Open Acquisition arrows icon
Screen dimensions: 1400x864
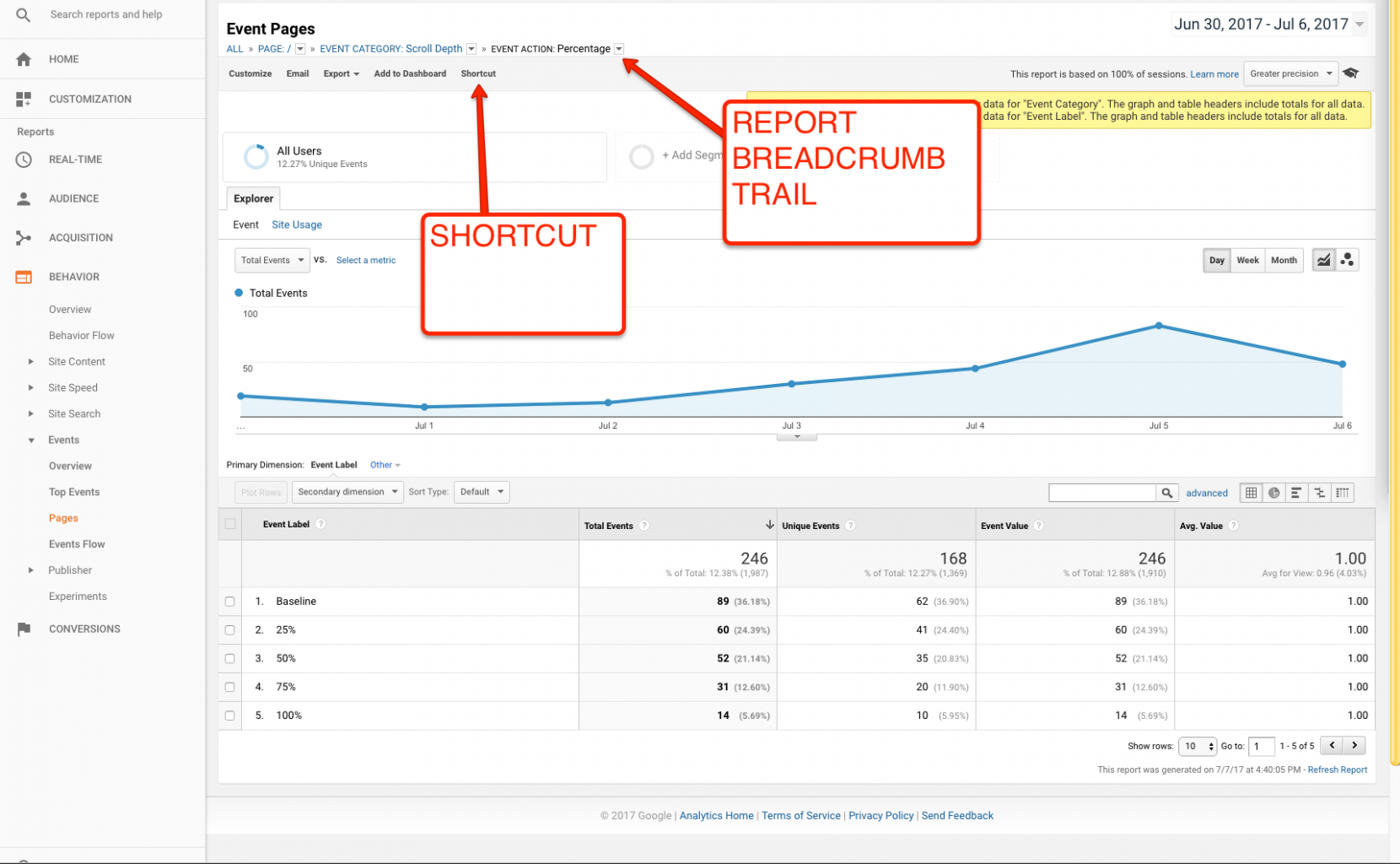24,238
